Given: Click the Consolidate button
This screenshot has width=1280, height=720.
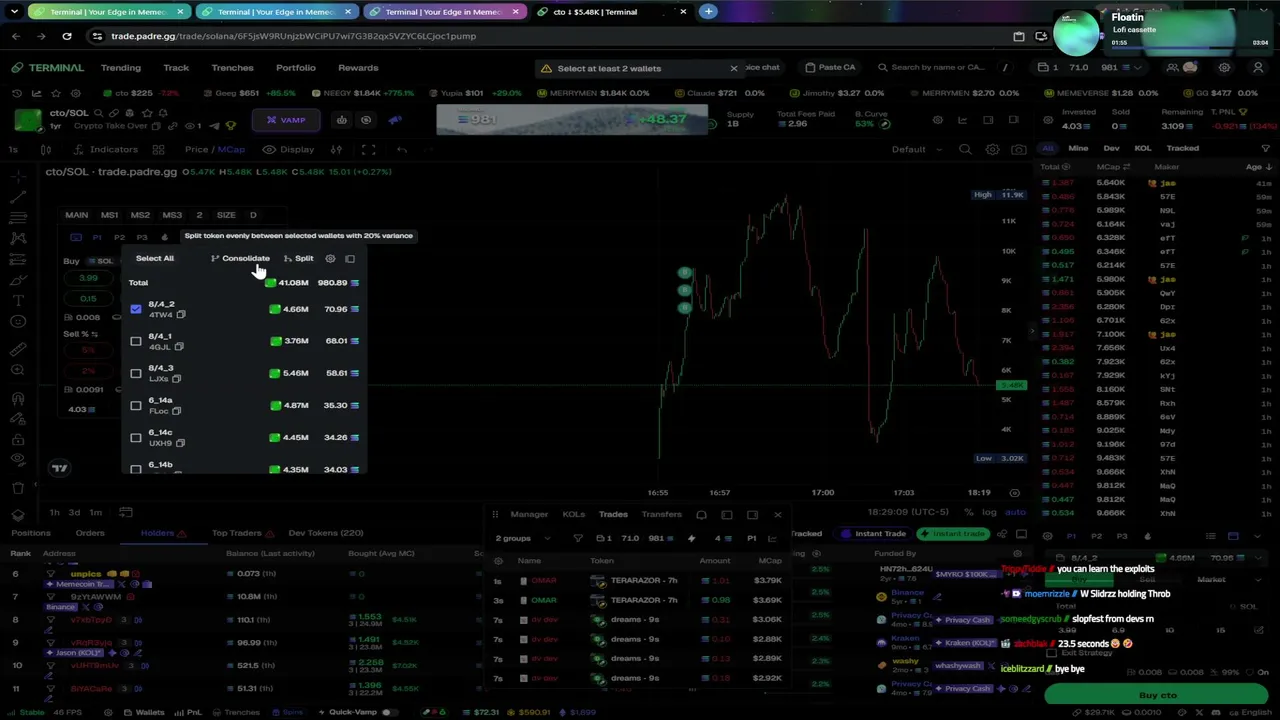Looking at the screenshot, I should (240, 259).
